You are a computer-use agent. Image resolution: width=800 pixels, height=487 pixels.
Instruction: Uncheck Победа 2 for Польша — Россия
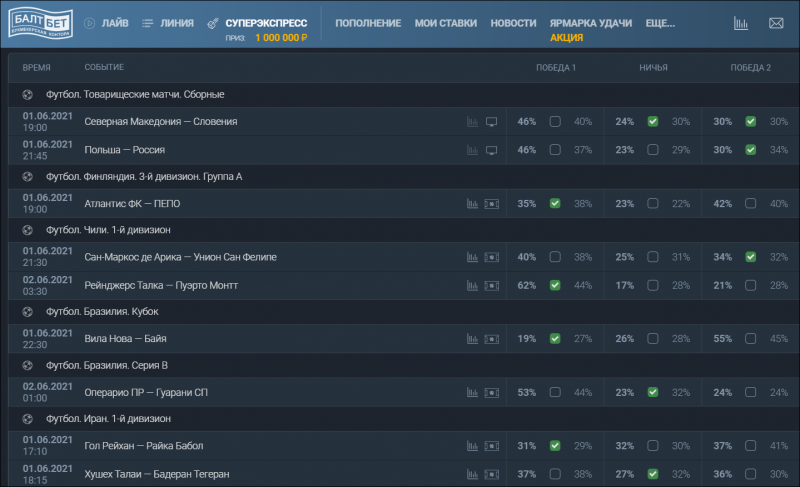pos(751,150)
